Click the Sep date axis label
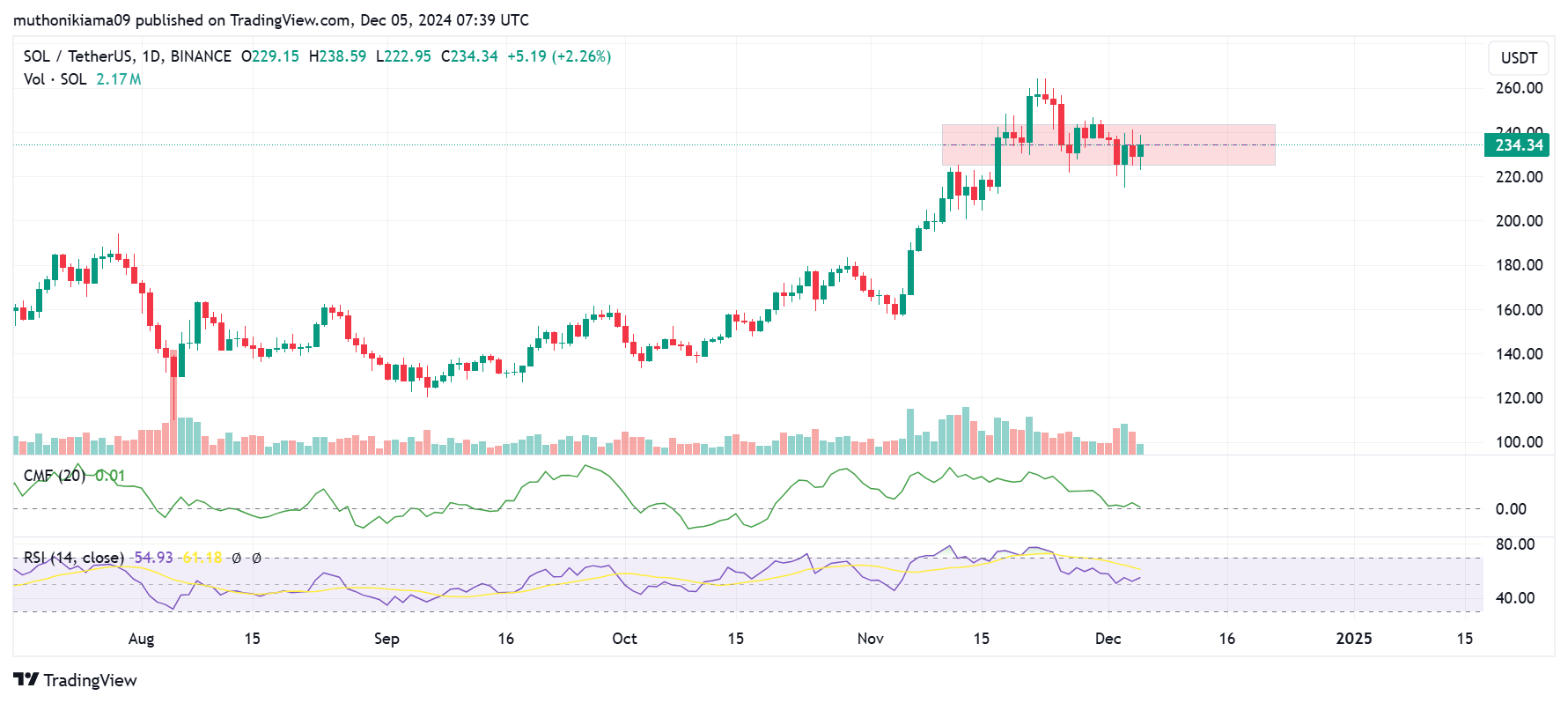This screenshot has width=1568, height=703. [386, 639]
